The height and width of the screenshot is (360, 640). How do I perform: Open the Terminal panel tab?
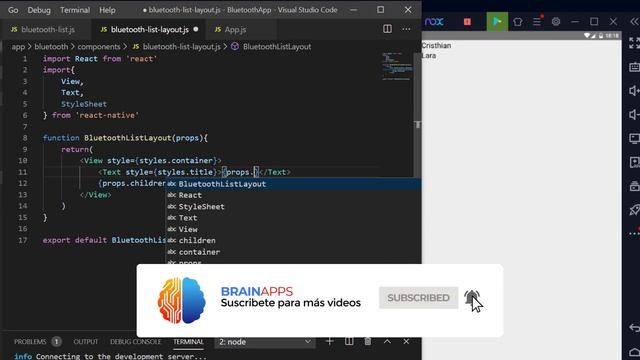coord(188,342)
